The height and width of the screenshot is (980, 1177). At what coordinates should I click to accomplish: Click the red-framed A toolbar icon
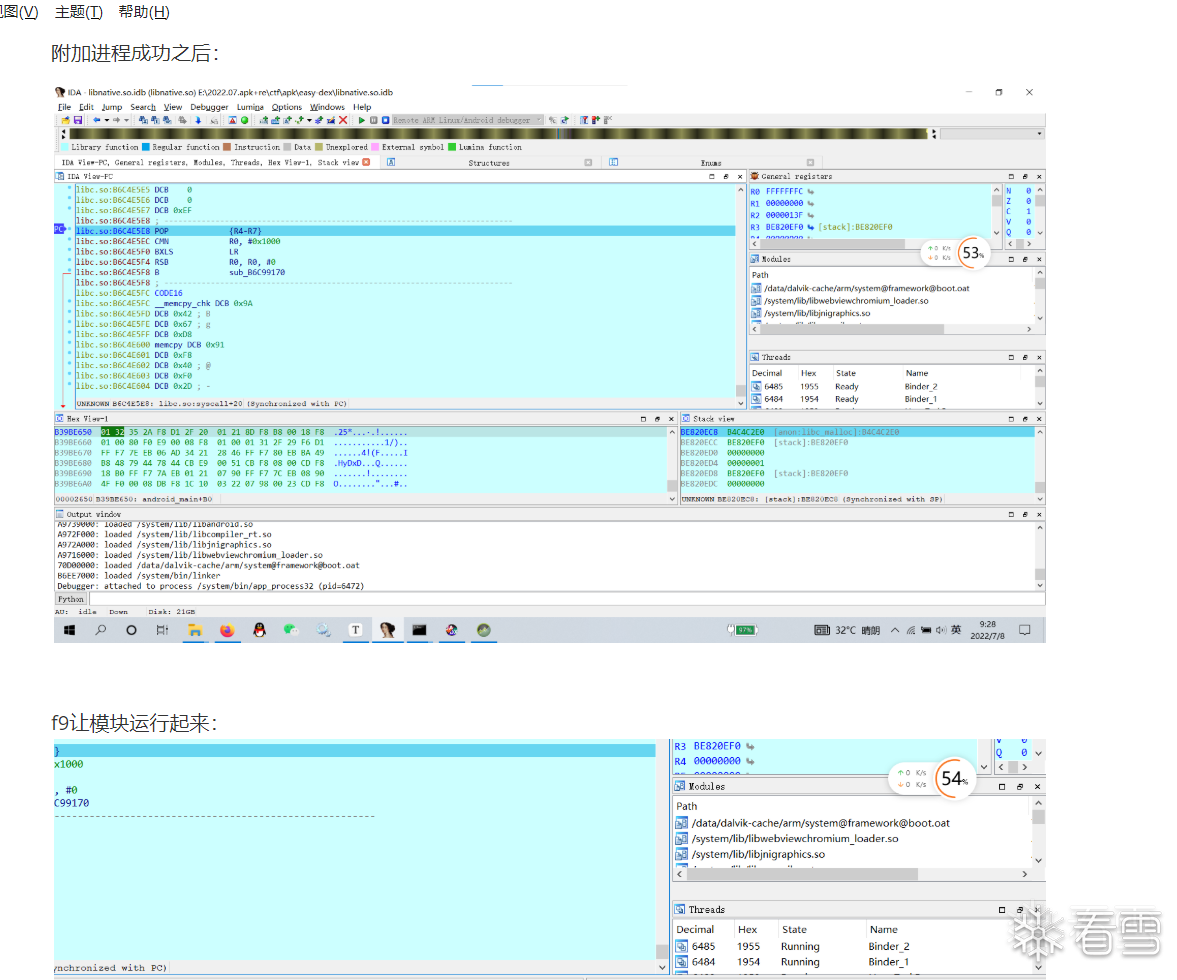point(232,120)
